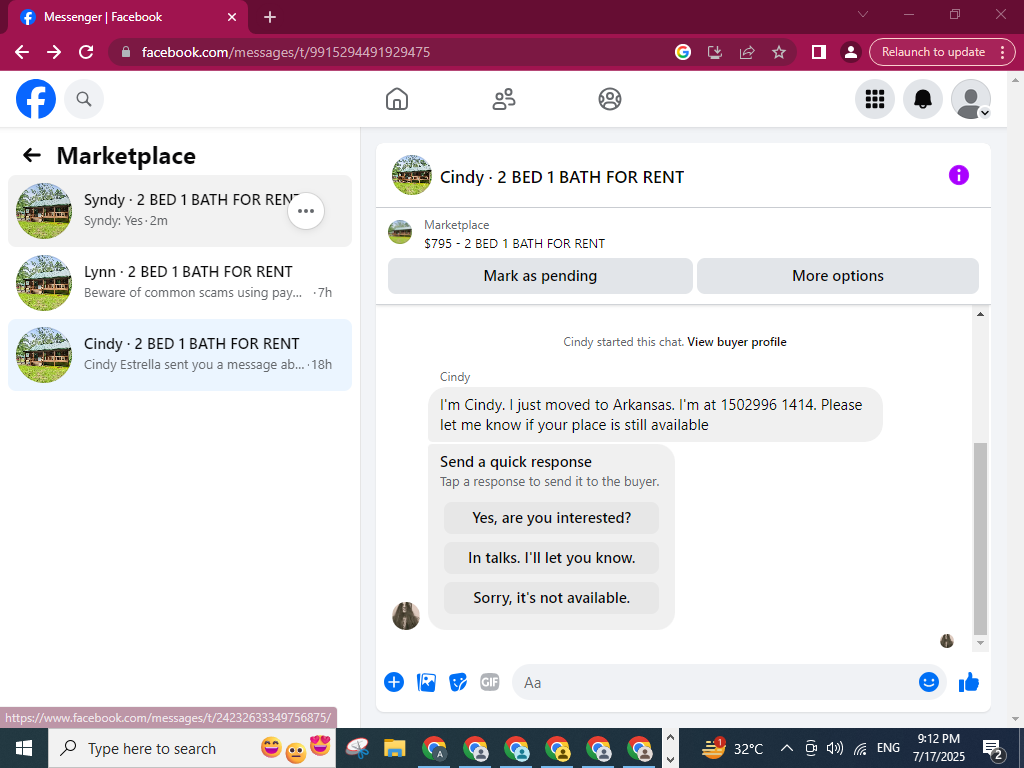Screen dimensions: 1024x768
Task: Attach a photo using the image icon
Action: [x=426, y=682]
